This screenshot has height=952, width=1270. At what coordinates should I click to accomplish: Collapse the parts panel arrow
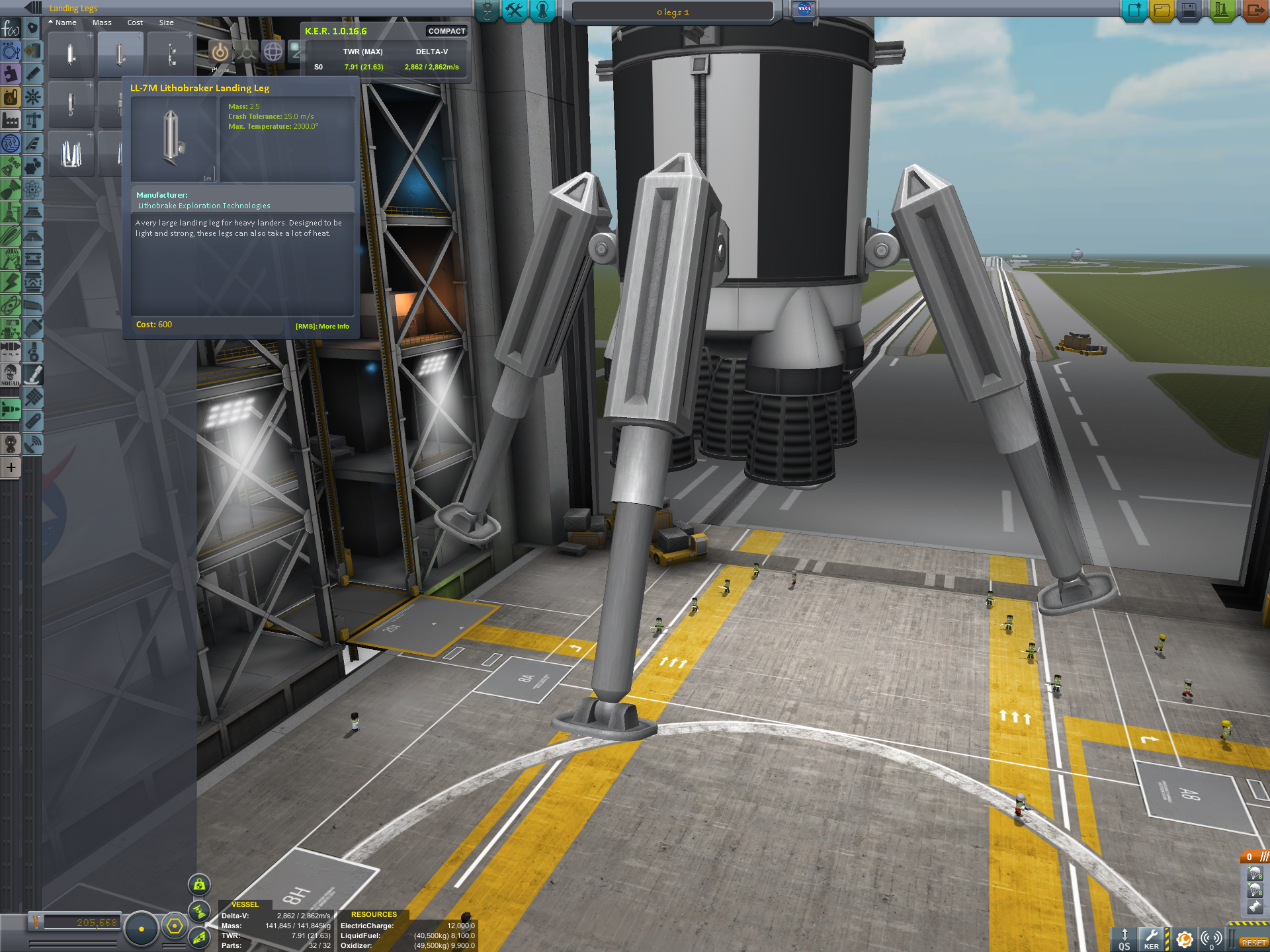(x=33, y=8)
